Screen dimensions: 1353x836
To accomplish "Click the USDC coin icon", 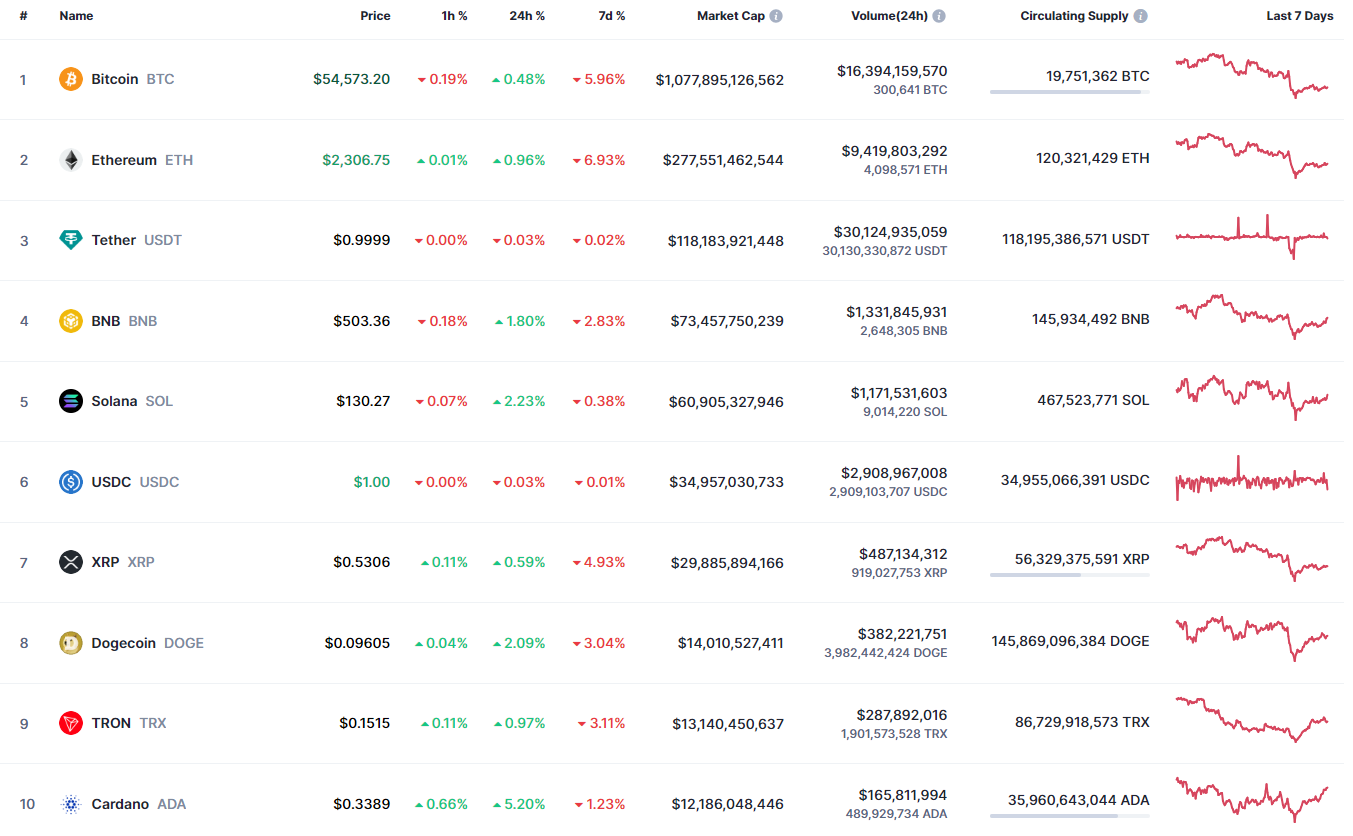I will tap(71, 482).
